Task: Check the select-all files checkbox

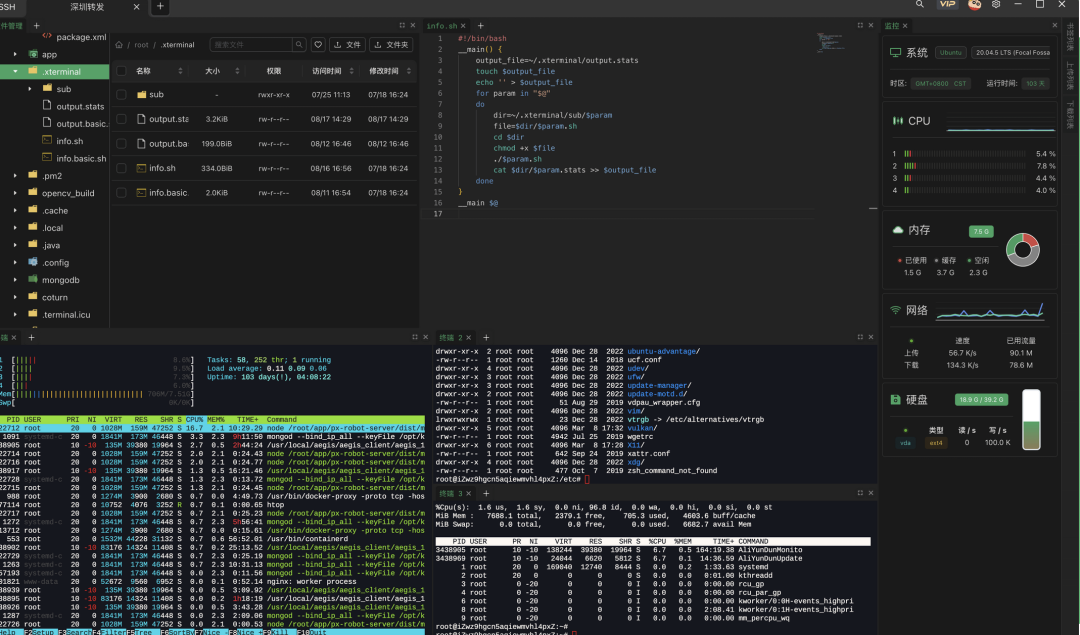Action: tap(121, 71)
